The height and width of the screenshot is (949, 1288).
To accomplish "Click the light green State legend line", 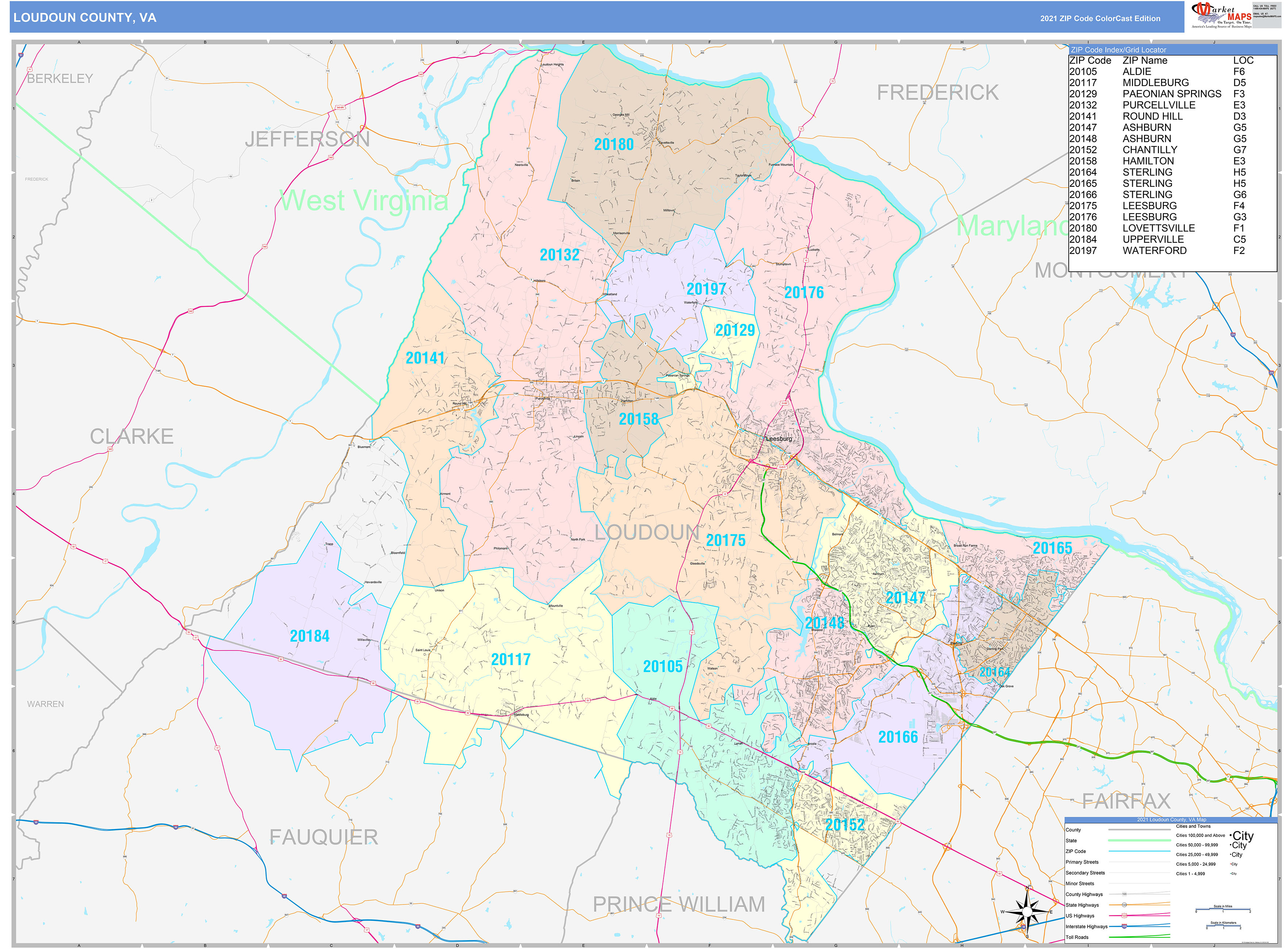I will [x=1140, y=841].
